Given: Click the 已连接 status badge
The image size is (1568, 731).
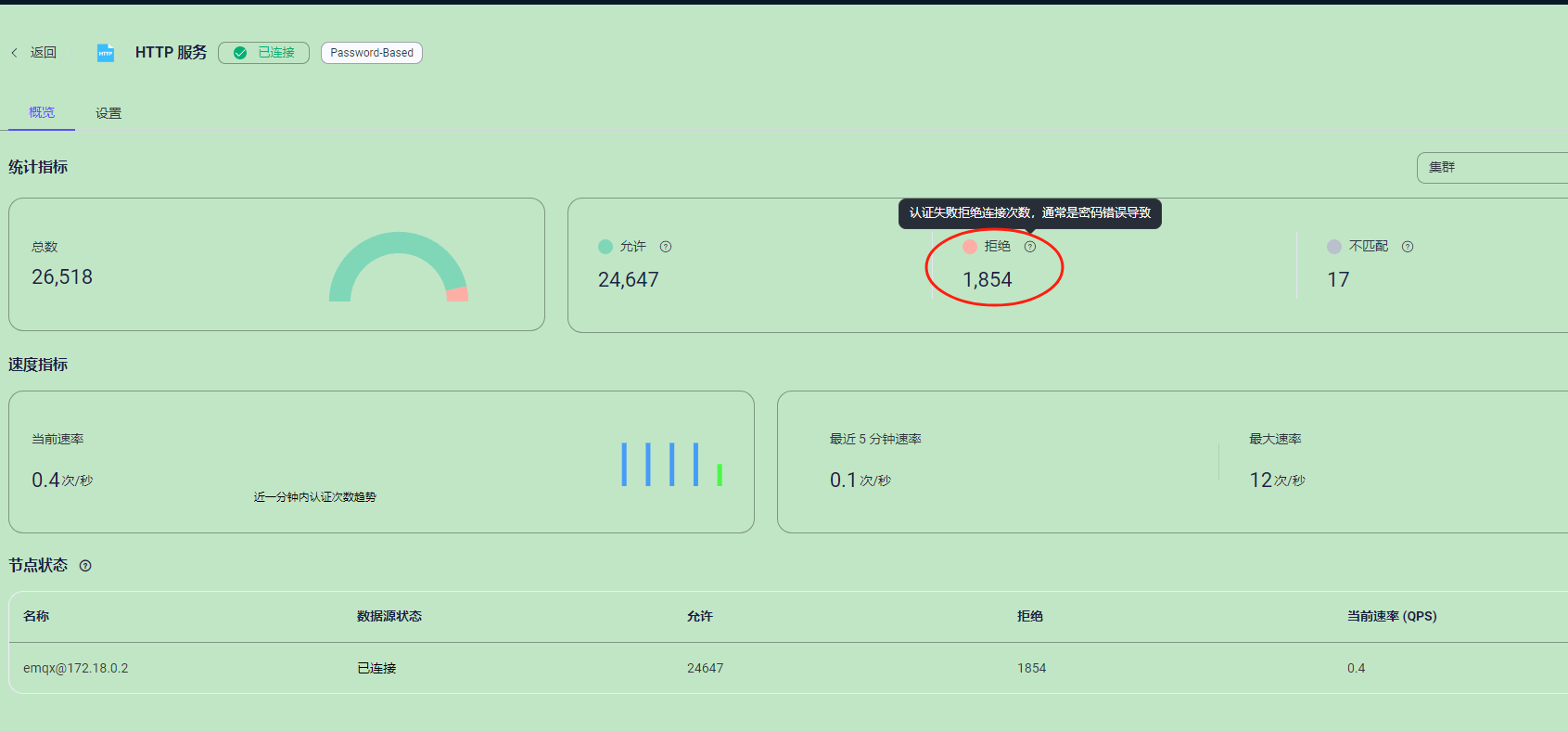Looking at the screenshot, I should pos(263,53).
